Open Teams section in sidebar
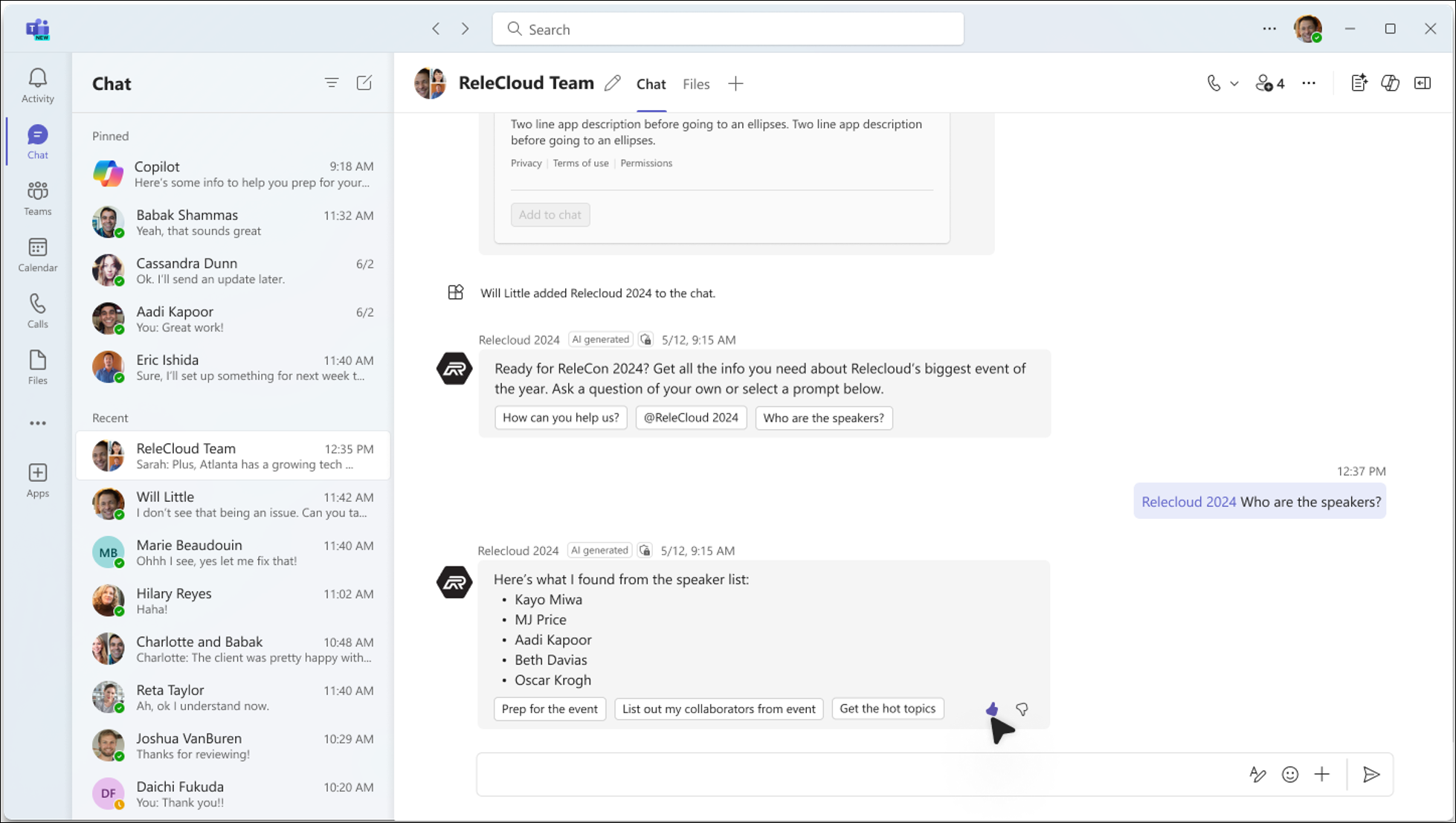The width and height of the screenshot is (1456, 823). tap(37, 198)
